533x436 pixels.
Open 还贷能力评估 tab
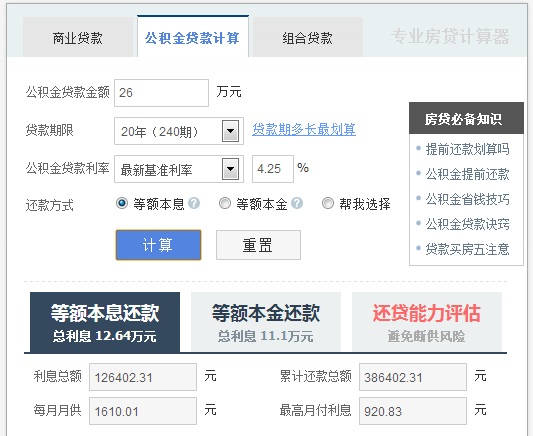point(427,322)
